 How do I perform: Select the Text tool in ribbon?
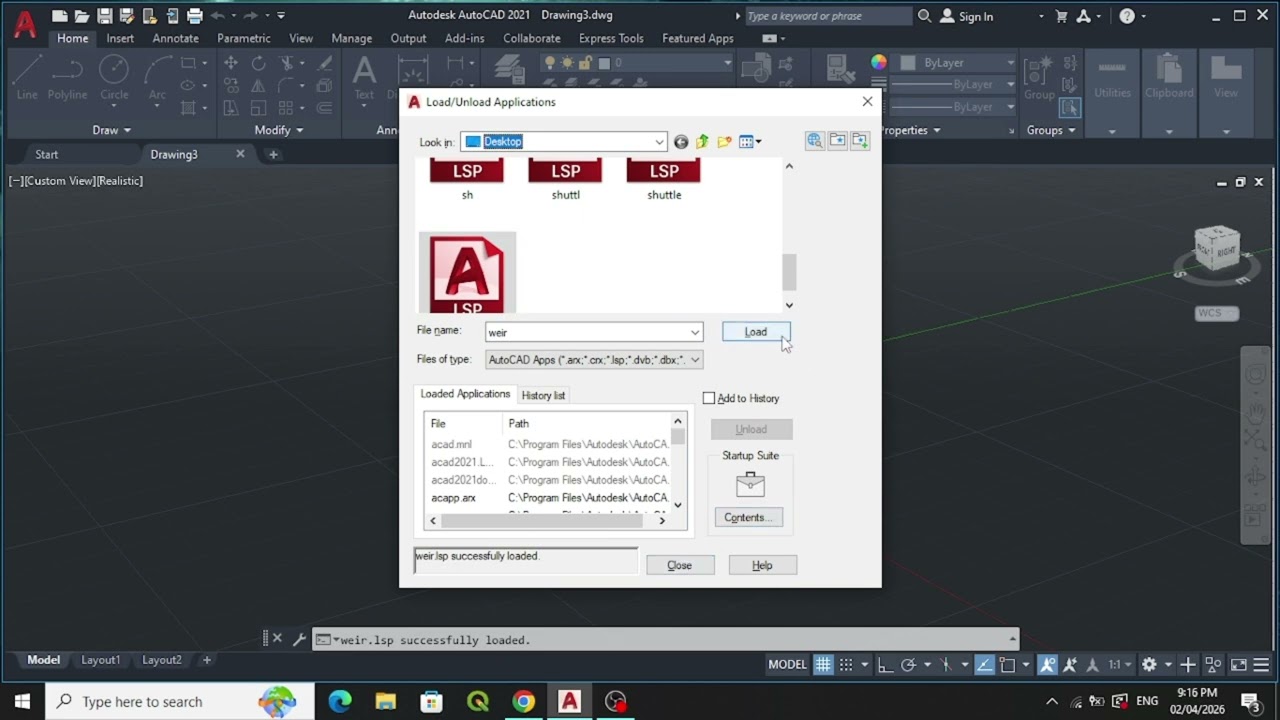[x=364, y=77]
